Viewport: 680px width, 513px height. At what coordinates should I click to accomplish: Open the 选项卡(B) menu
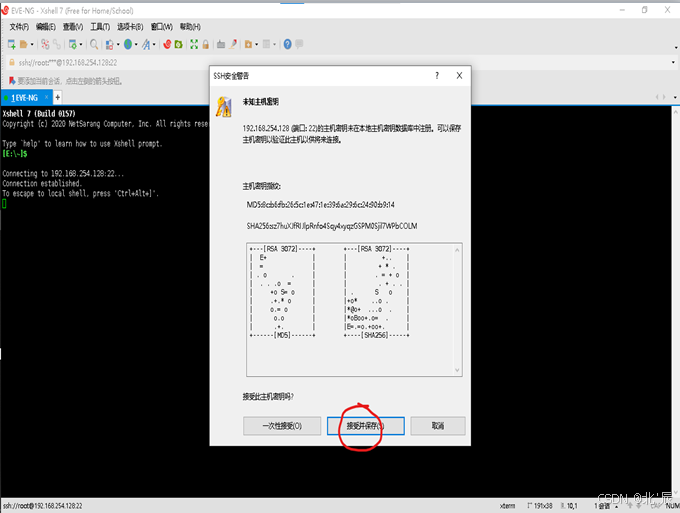pyautogui.click(x=130, y=27)
